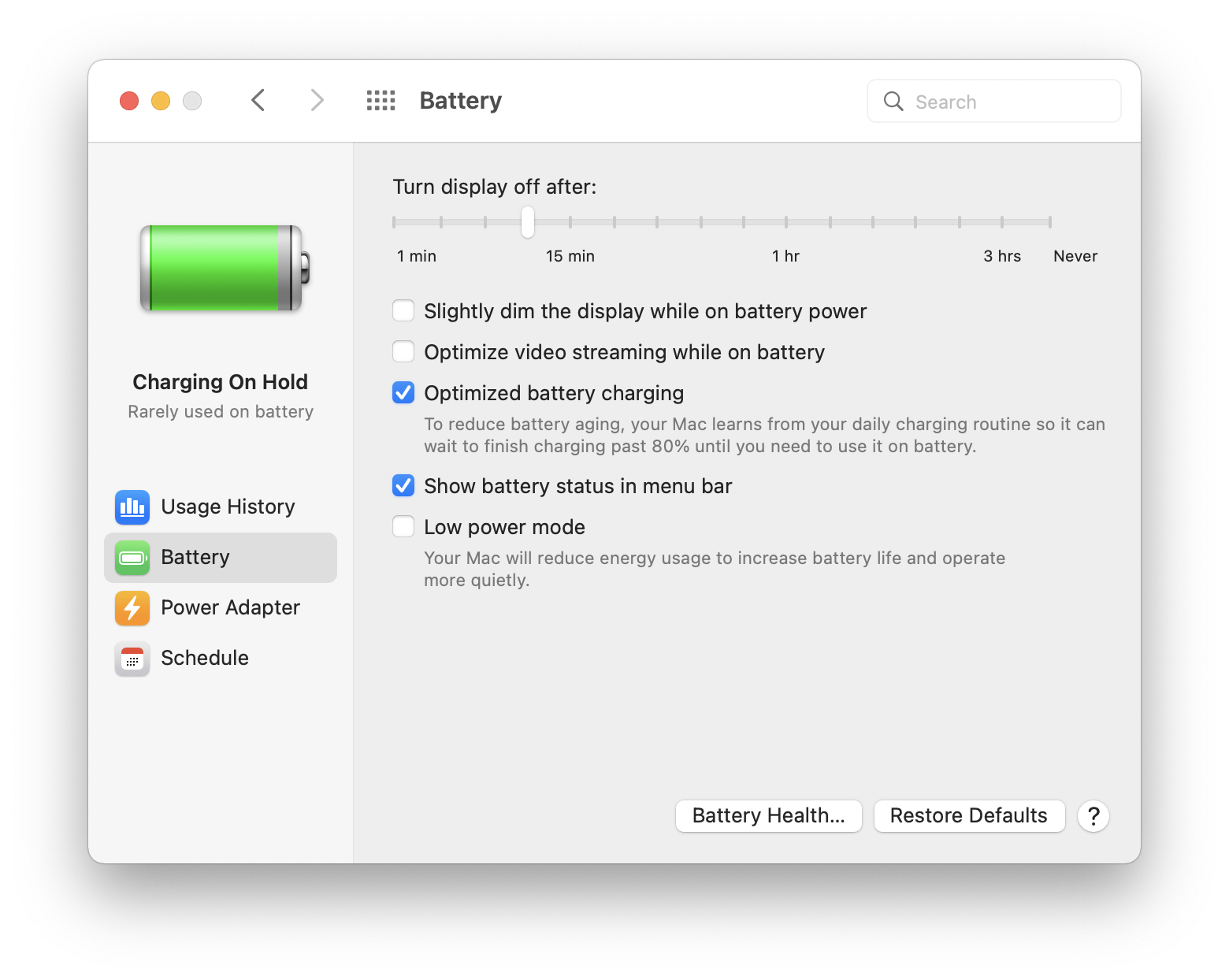Go forward with the right chevron
Screen dimensions: 1229x980
(317, 100)
